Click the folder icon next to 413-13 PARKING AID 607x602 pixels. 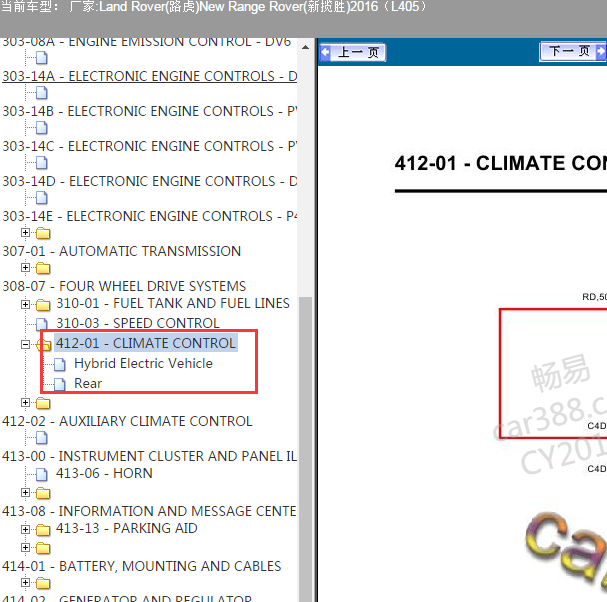(43, 530)
